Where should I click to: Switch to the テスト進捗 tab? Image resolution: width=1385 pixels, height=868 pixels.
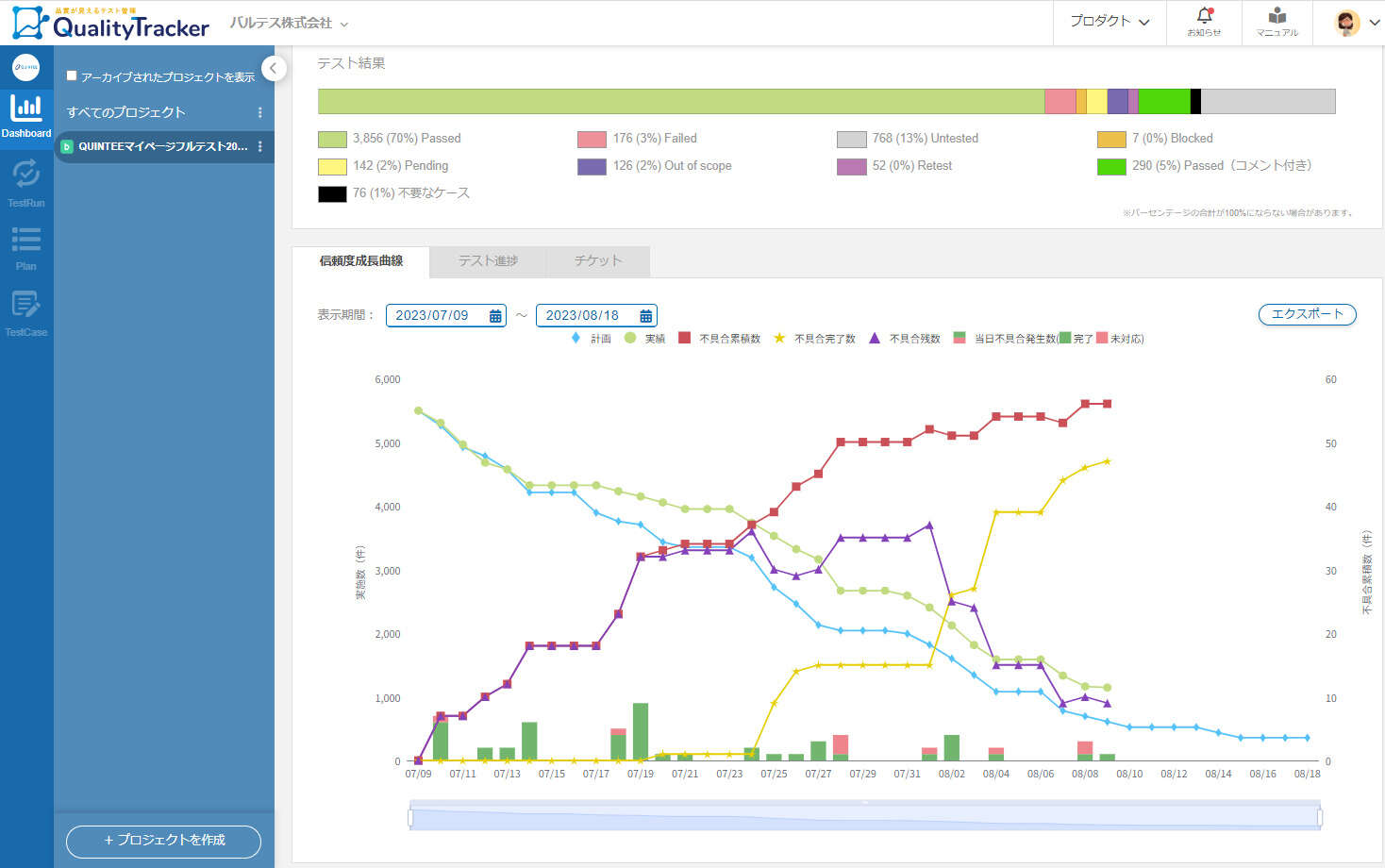[488, 261]
